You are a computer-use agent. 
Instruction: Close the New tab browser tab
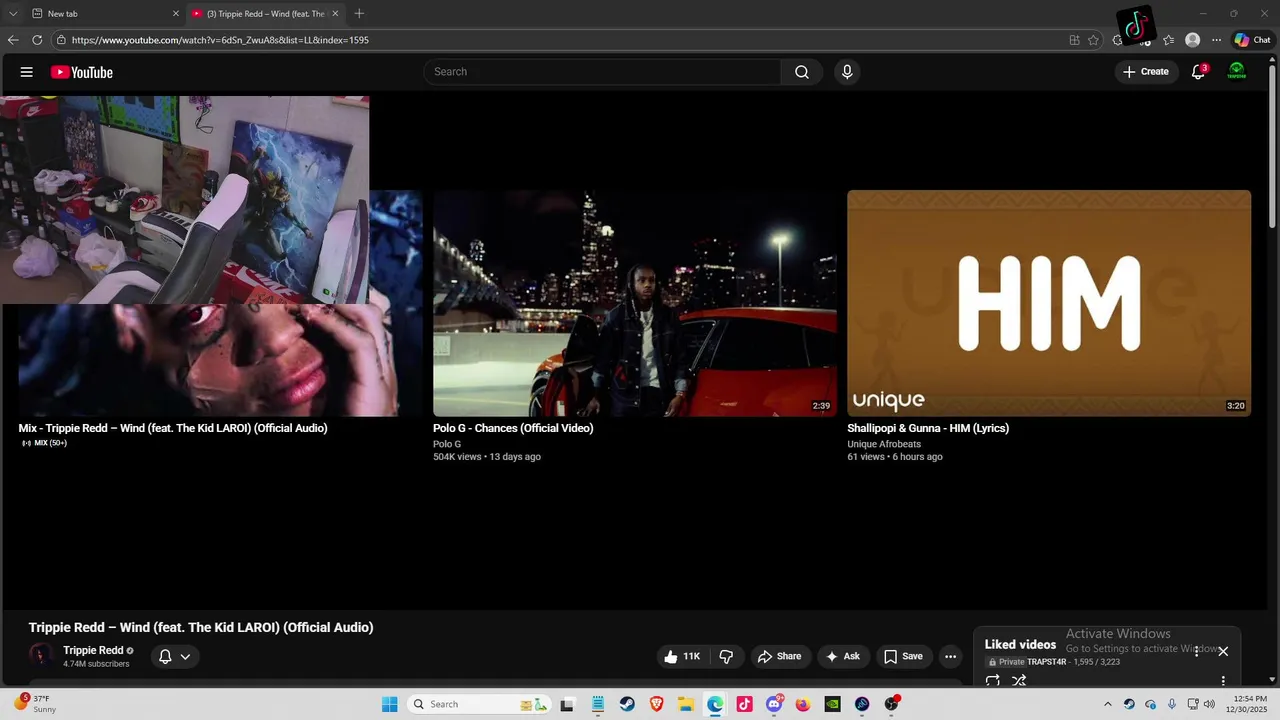click(176, 13)
